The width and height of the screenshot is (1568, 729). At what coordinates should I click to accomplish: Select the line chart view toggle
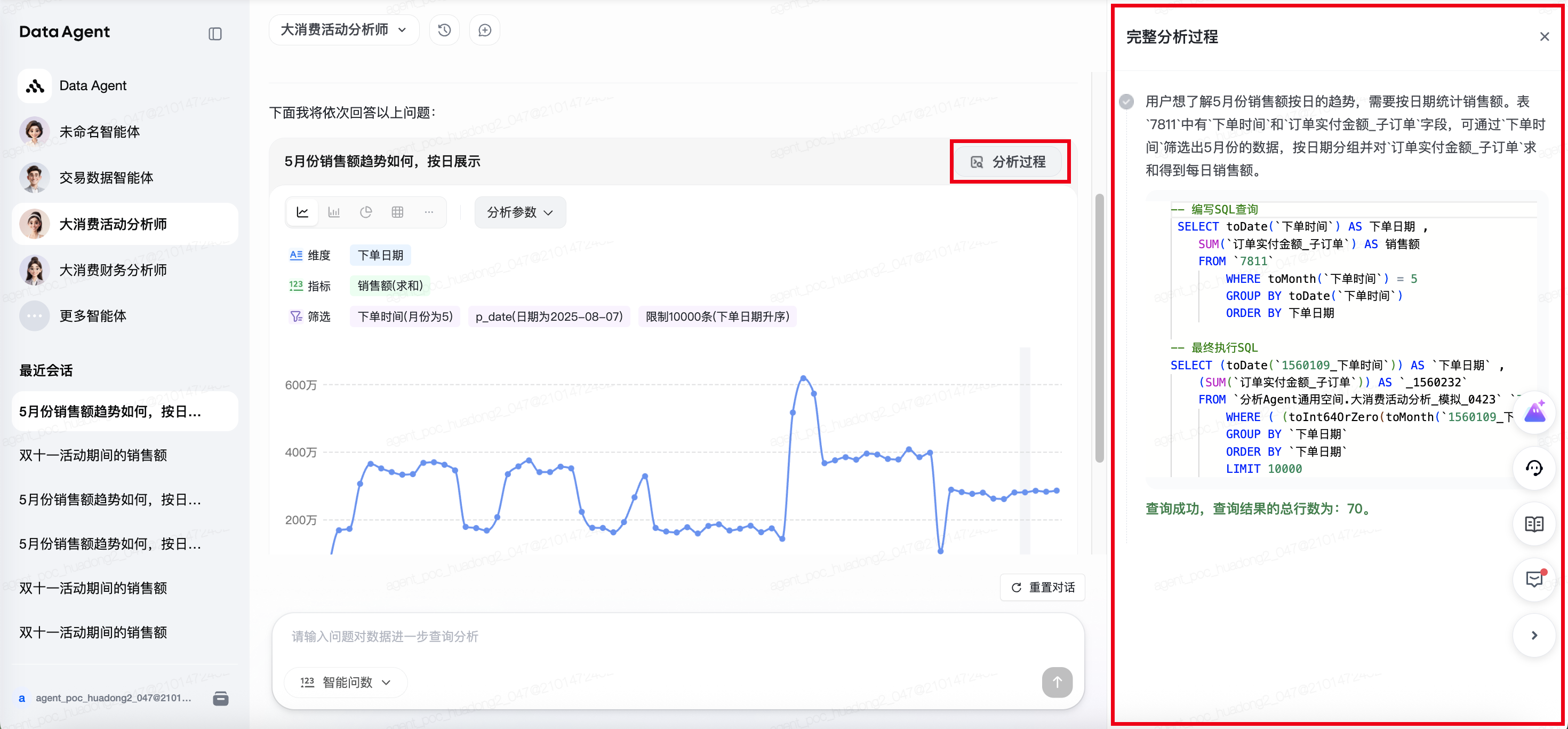(x=302, y=212)
